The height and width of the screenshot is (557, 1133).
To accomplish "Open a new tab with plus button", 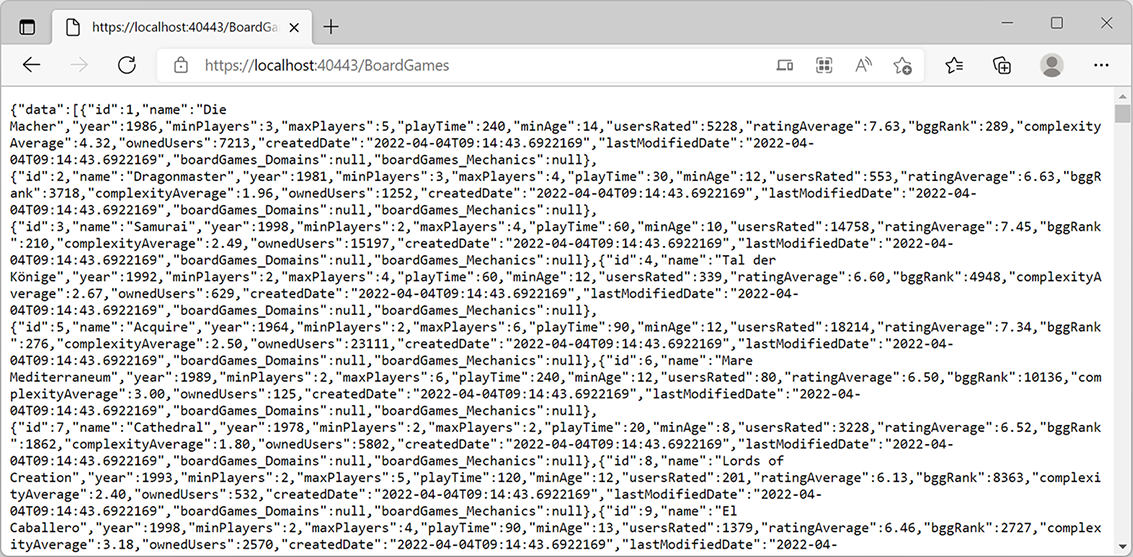I will click(x=331, y=27).
